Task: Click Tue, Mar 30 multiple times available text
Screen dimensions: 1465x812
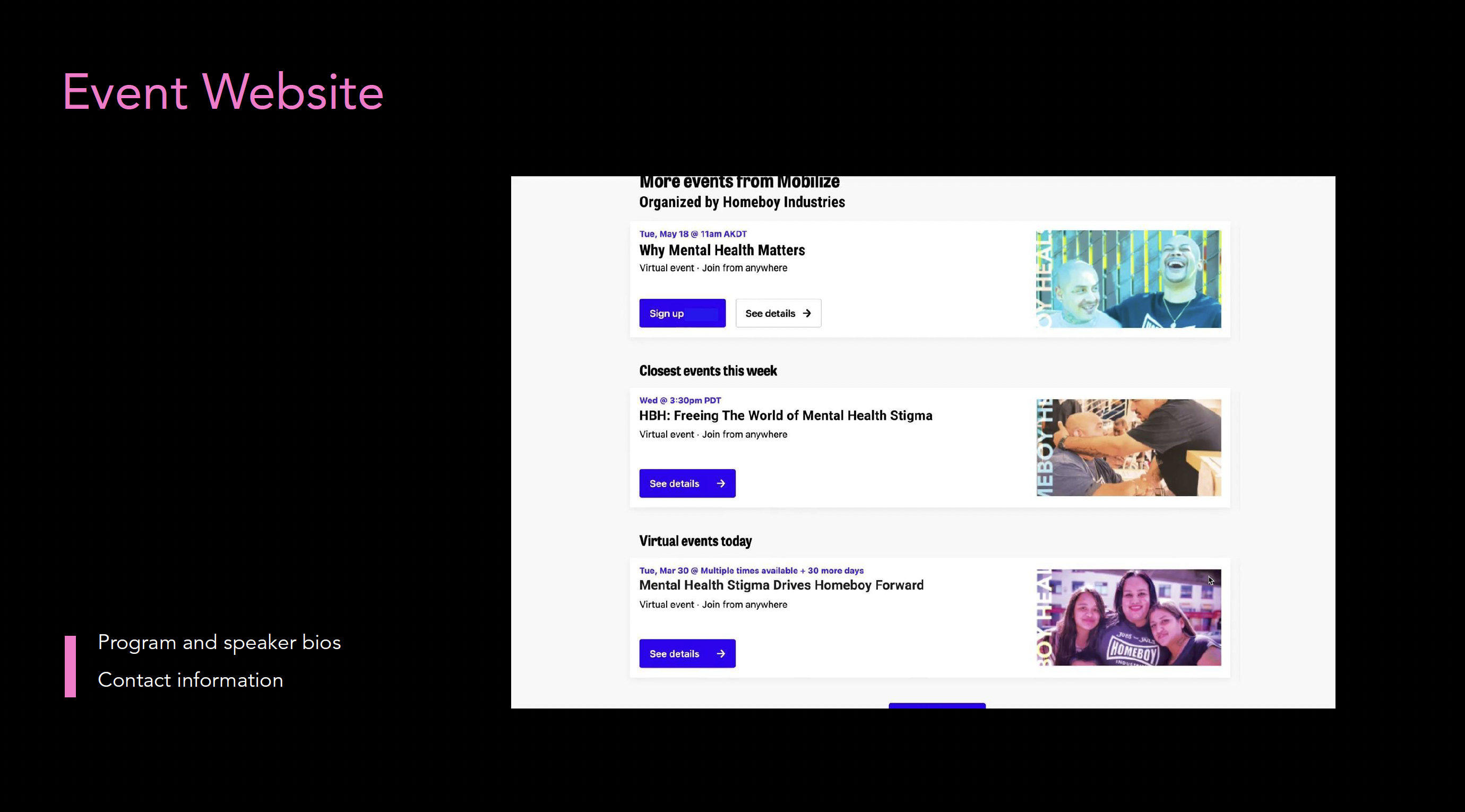Action: click(751, 571)
